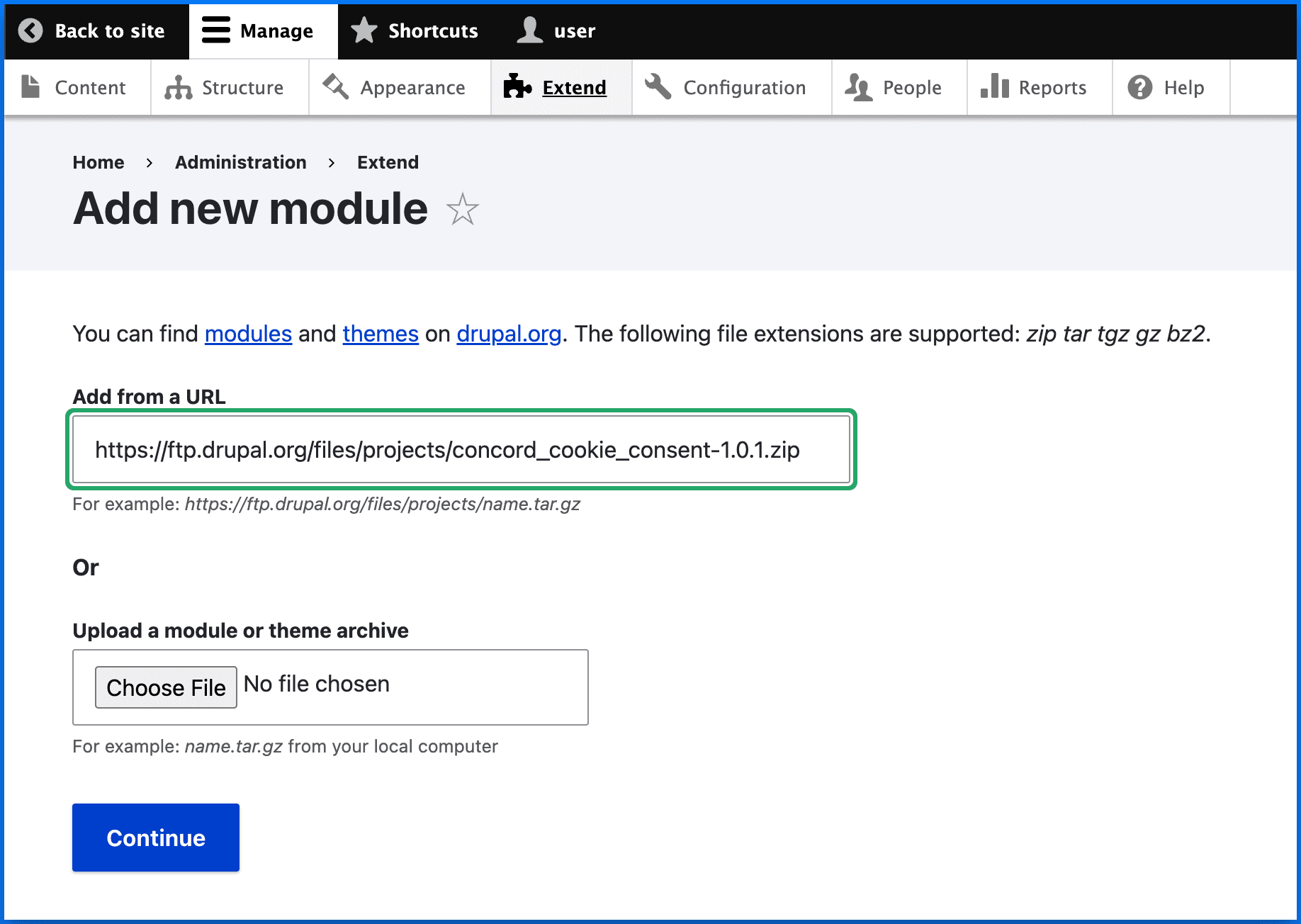Screen dimensions: 1301x924
Task: Navigate to the People page
Action: (894, 87)
